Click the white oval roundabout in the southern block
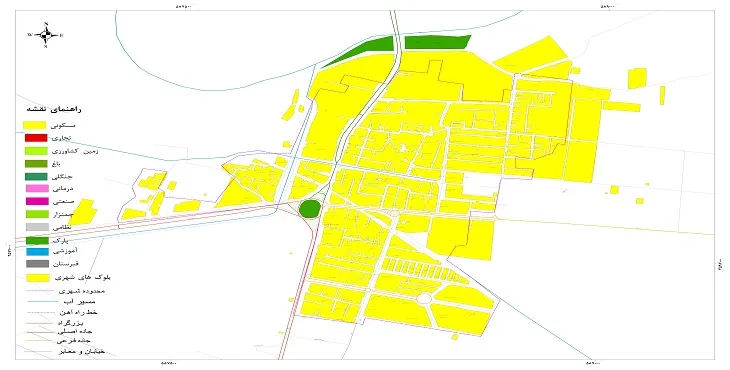730x370 pixels. tap(424, 298)
